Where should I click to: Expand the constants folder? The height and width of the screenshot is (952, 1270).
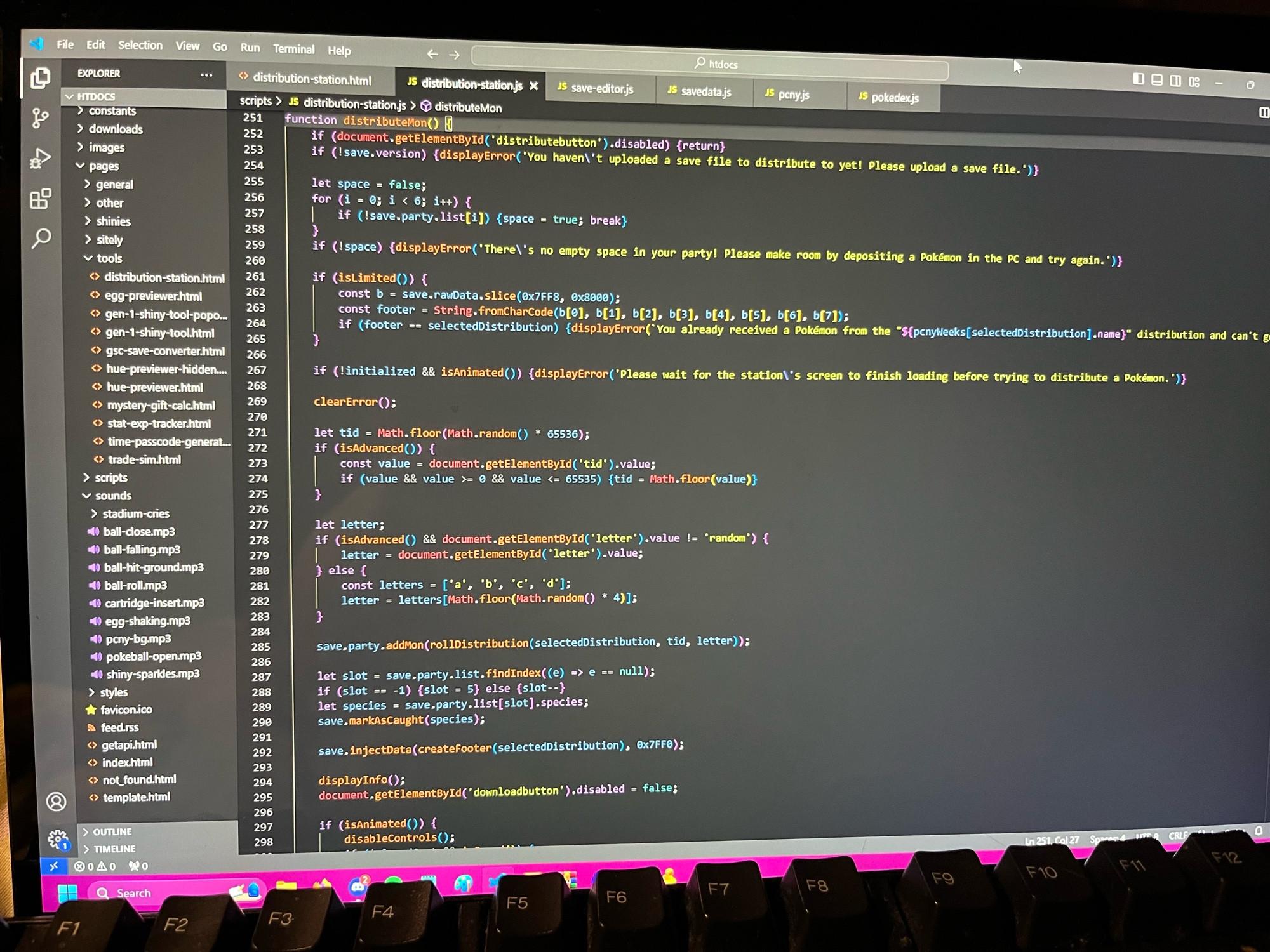(x=106, y=111)
